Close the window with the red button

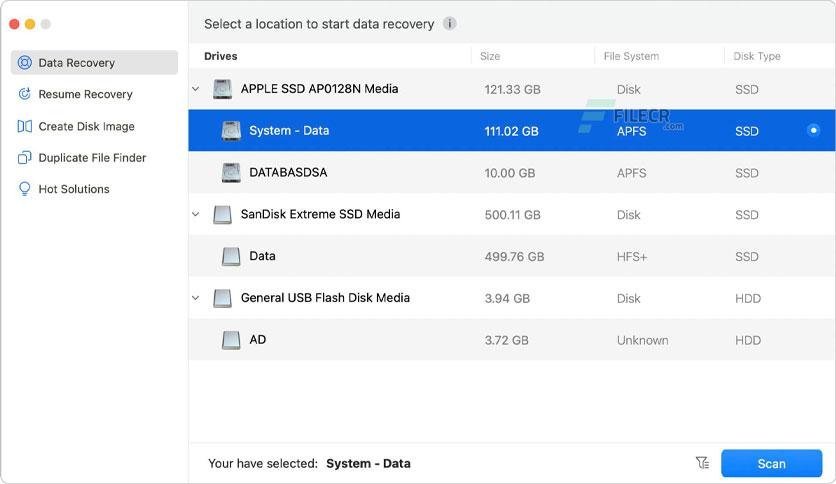(x=14, y=24)
